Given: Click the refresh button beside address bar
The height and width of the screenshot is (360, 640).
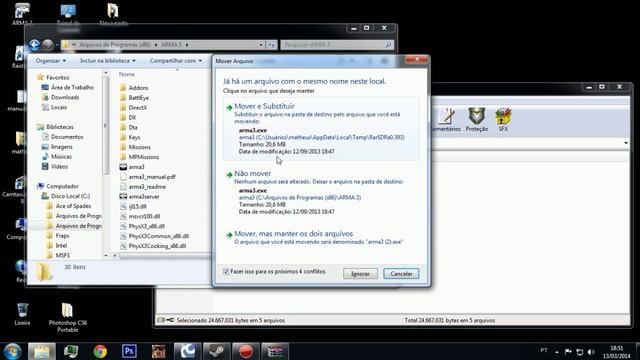Looking at the screenshot, I should [x=271, y=44].
